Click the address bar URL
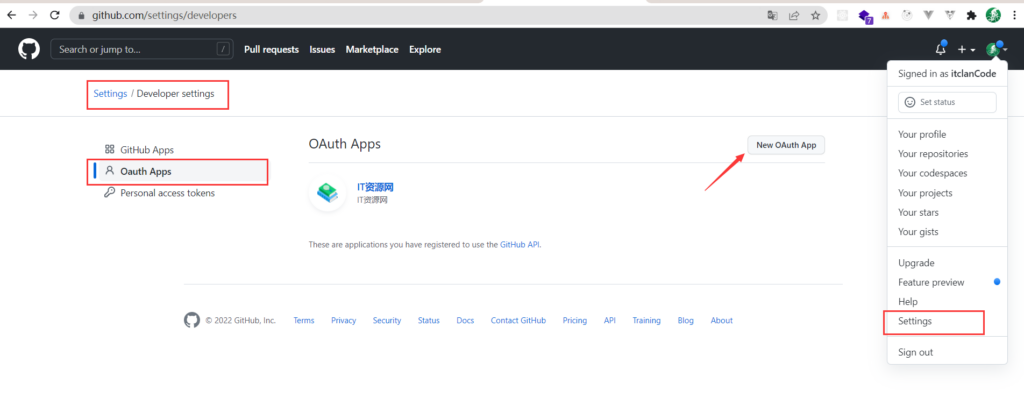The height and width of the screenshot is (398, 1024). click(x=164, y=15)
